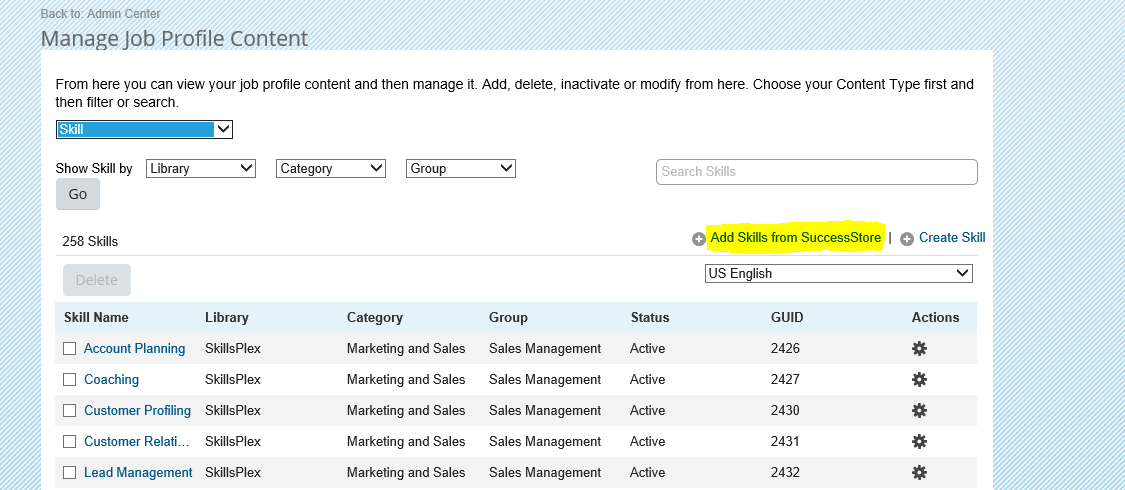Click the Delete button

pyautogui.click(x=97, y=280)
